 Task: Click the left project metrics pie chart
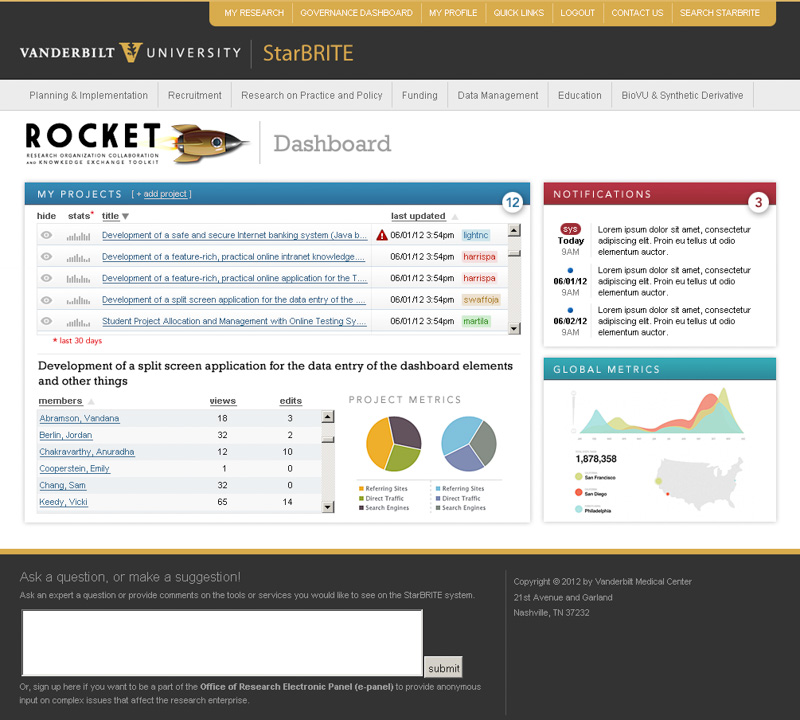coord(393,443)
